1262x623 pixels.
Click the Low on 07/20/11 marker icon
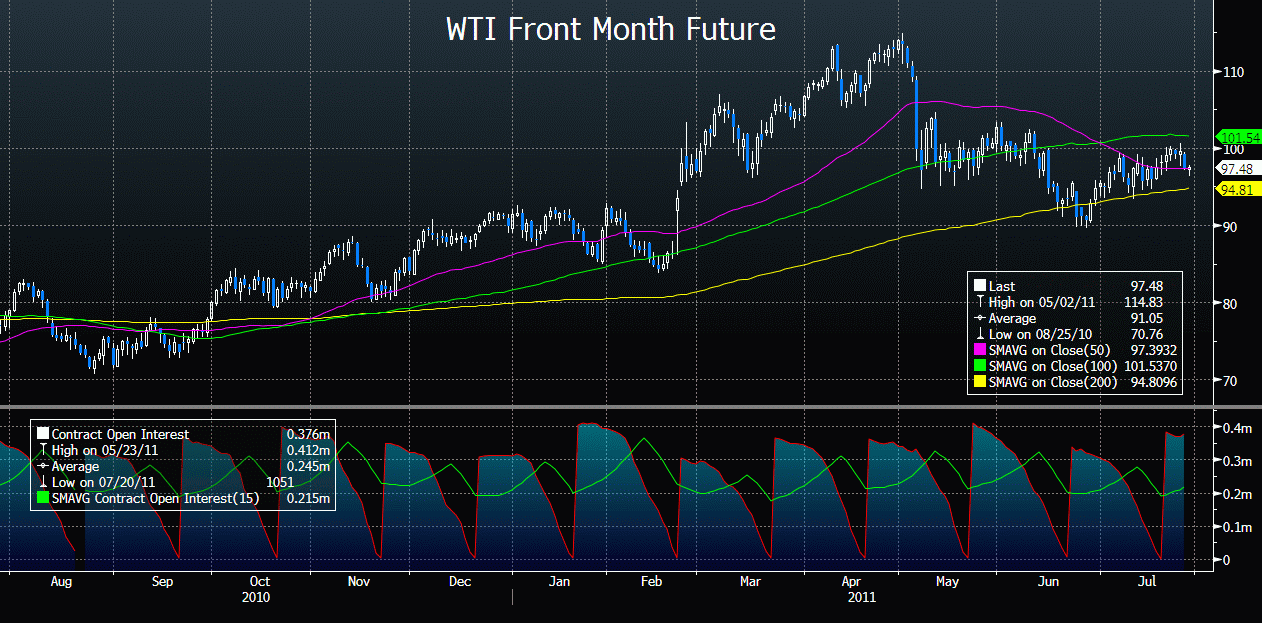click(x=43, y=482)
